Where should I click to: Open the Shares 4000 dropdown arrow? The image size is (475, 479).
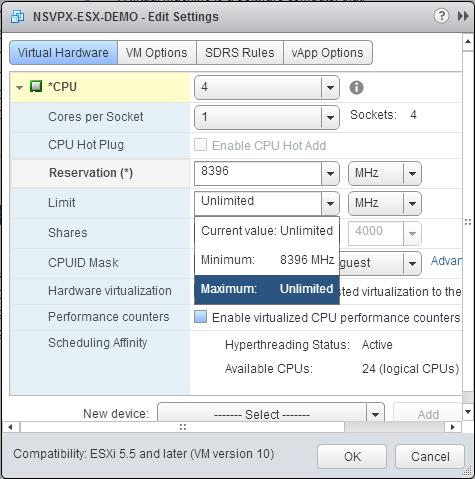pos(412,233)
